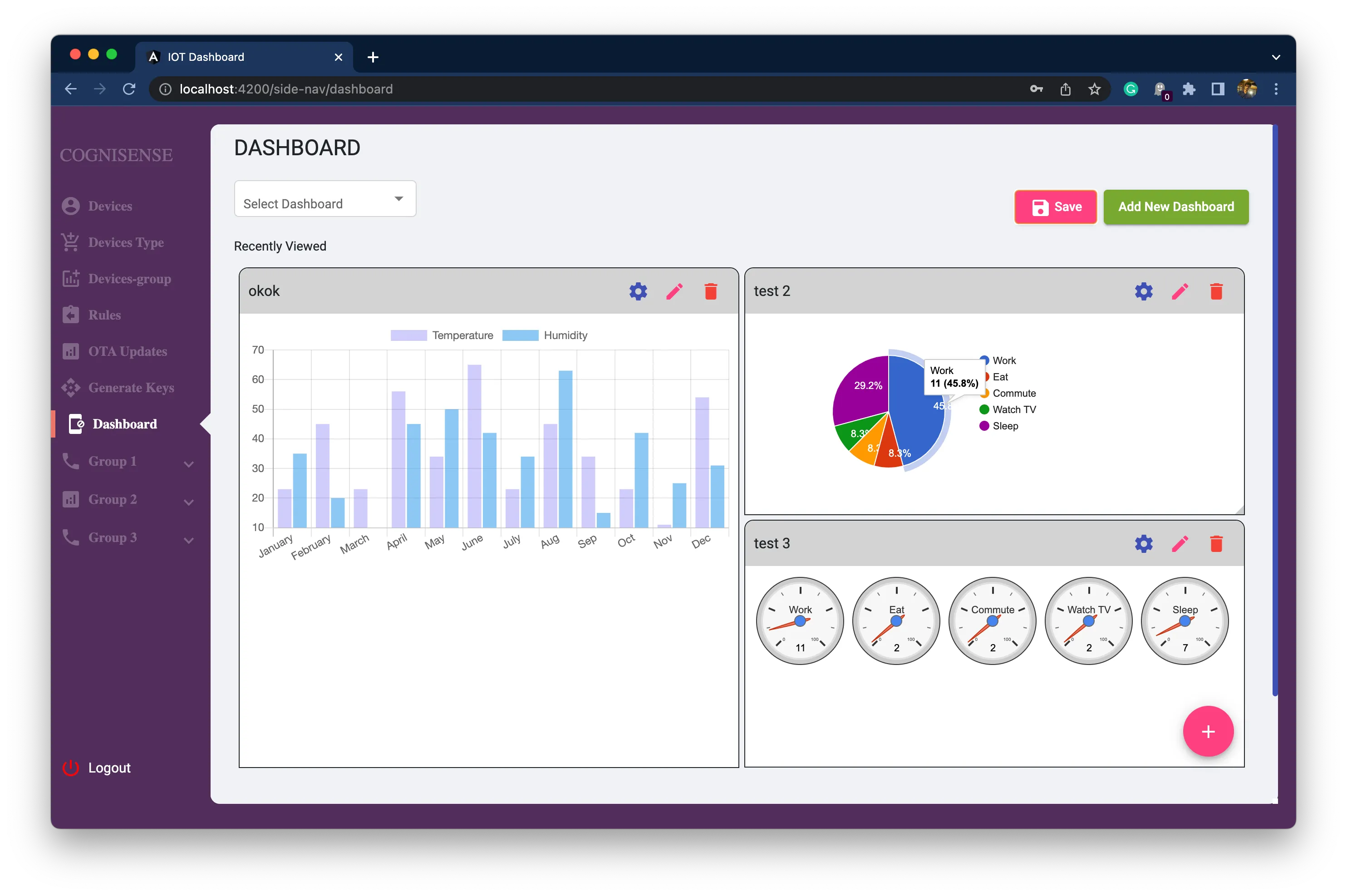Delete the test 3 widget via trash icon
Screen dimensions: 1347x896
click(x=1216, y=543)
